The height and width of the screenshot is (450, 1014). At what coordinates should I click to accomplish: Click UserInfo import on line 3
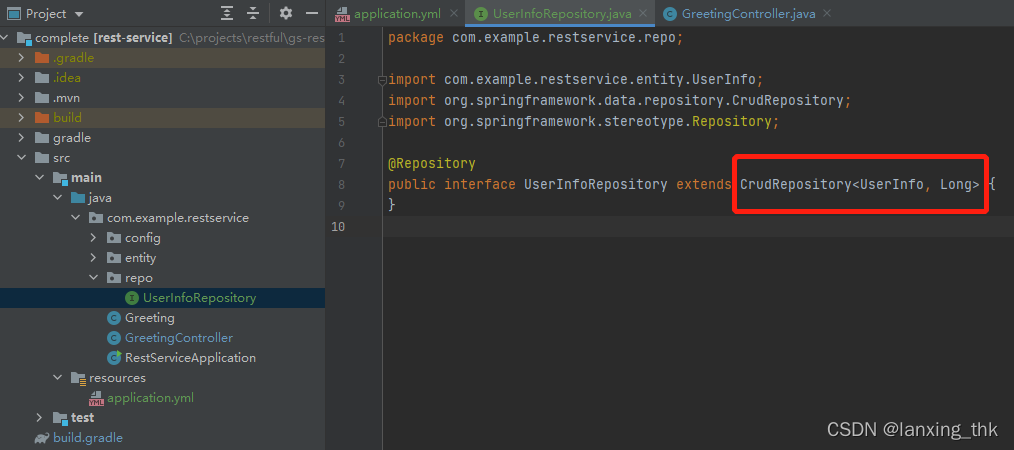724,80
